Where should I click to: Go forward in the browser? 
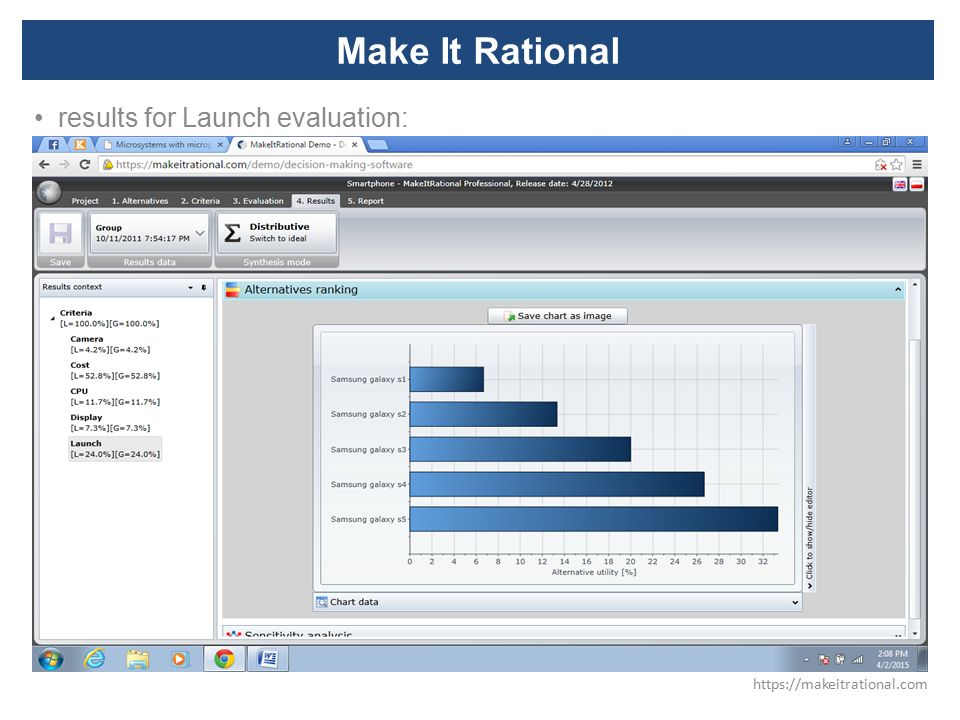64,164
